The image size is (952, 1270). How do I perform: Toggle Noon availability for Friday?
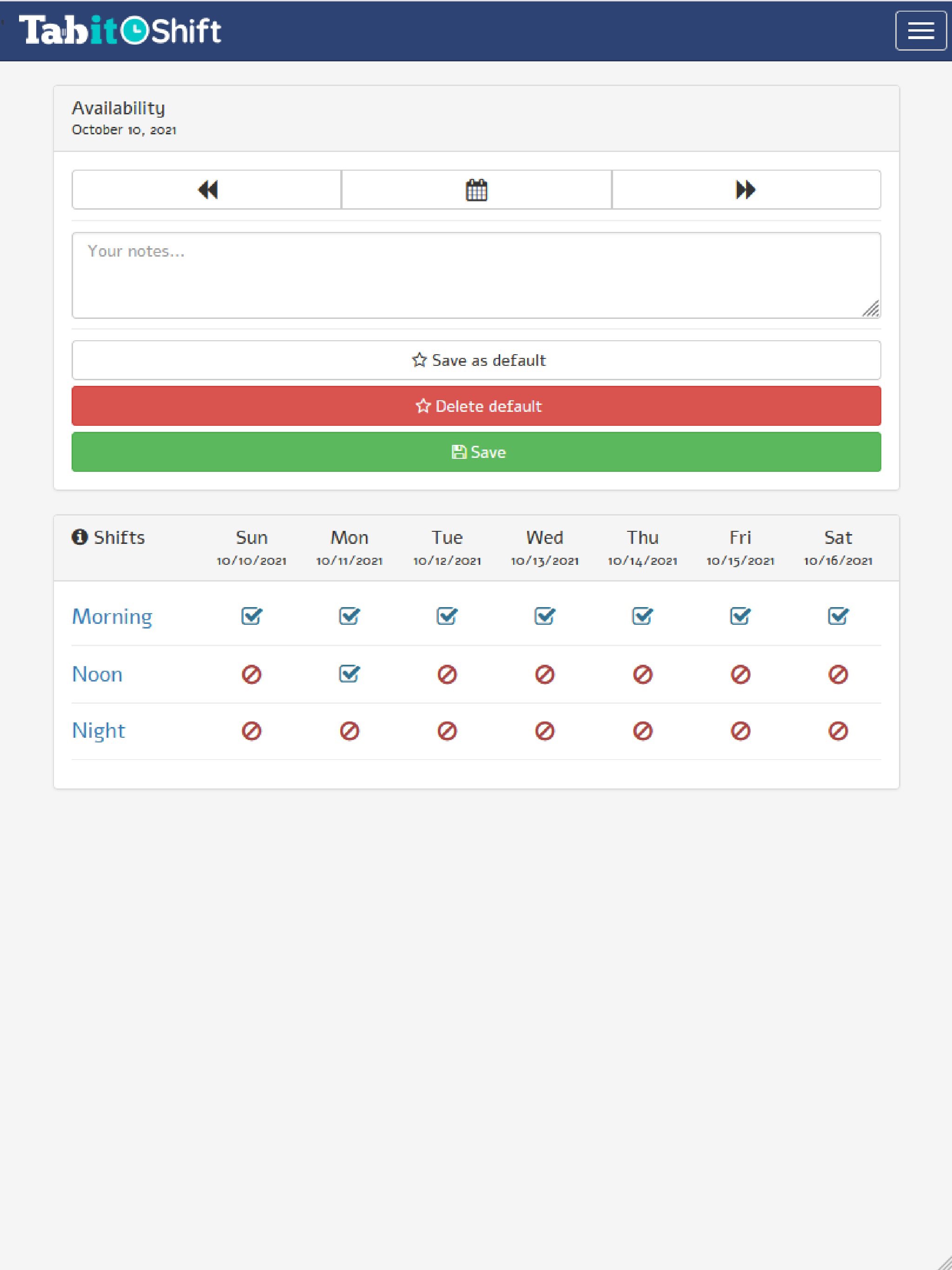pos(740,674)
